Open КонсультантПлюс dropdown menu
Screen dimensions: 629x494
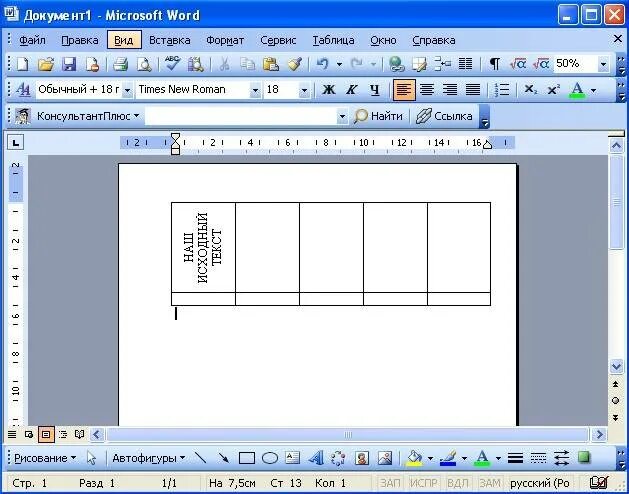click(88, 116)
